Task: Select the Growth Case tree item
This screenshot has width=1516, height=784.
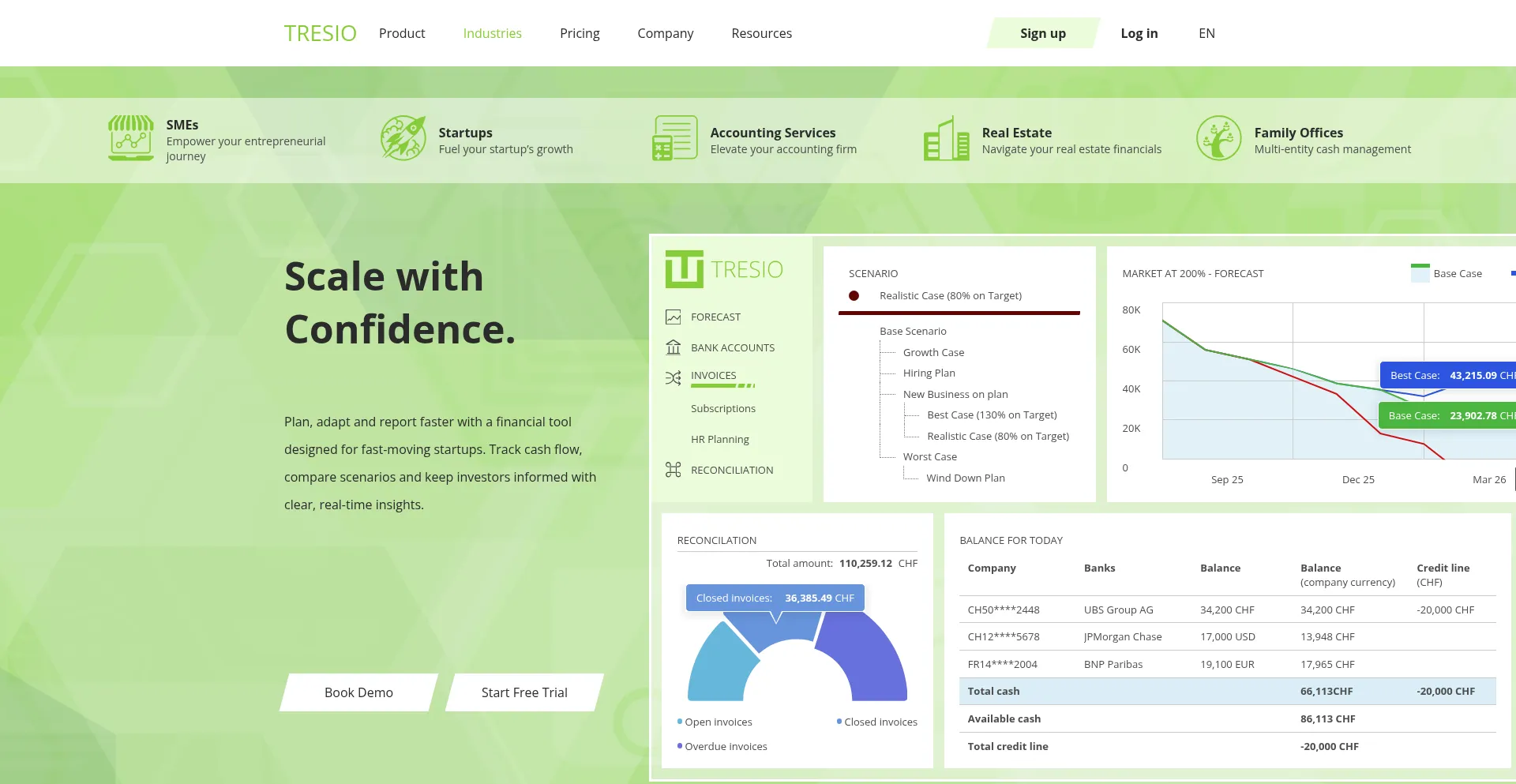Action: click(933, 353)
